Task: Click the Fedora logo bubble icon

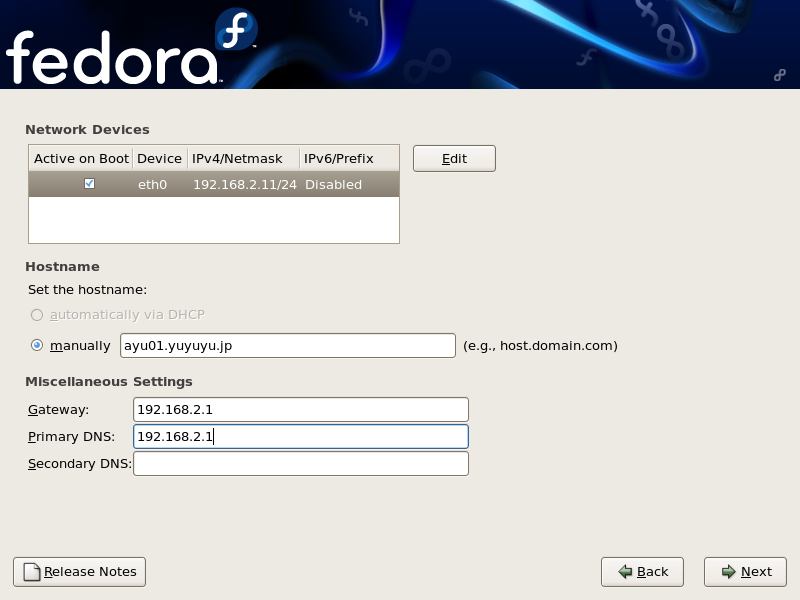Action: point(236,29)
